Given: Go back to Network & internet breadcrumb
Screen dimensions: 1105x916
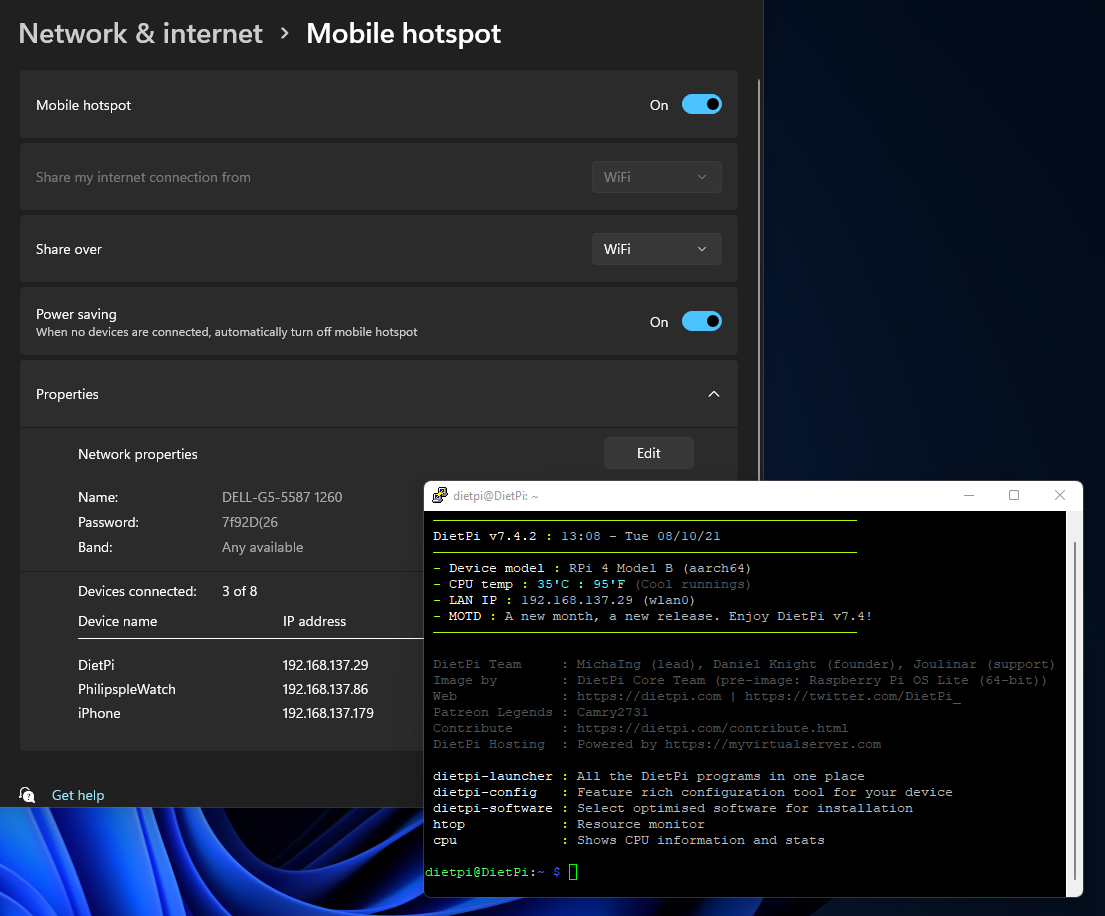Looking at the screenshot, I should [140, 34].
